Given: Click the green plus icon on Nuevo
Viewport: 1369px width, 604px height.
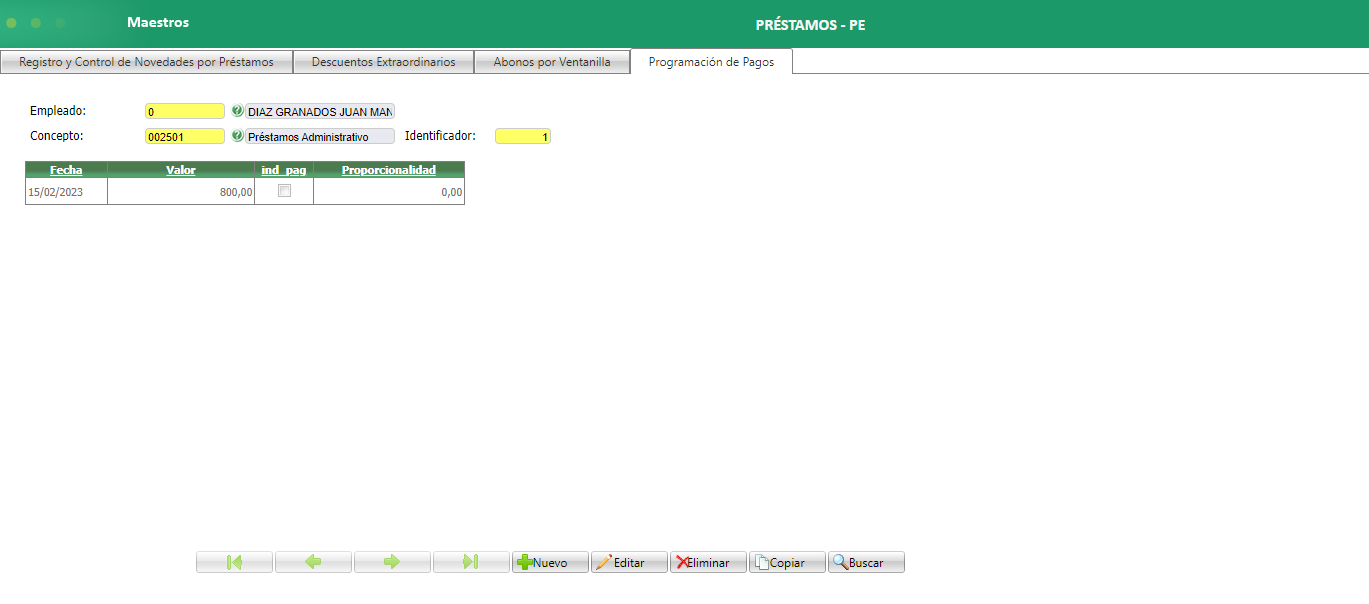Looking at the screenshot, I should 527,561.
